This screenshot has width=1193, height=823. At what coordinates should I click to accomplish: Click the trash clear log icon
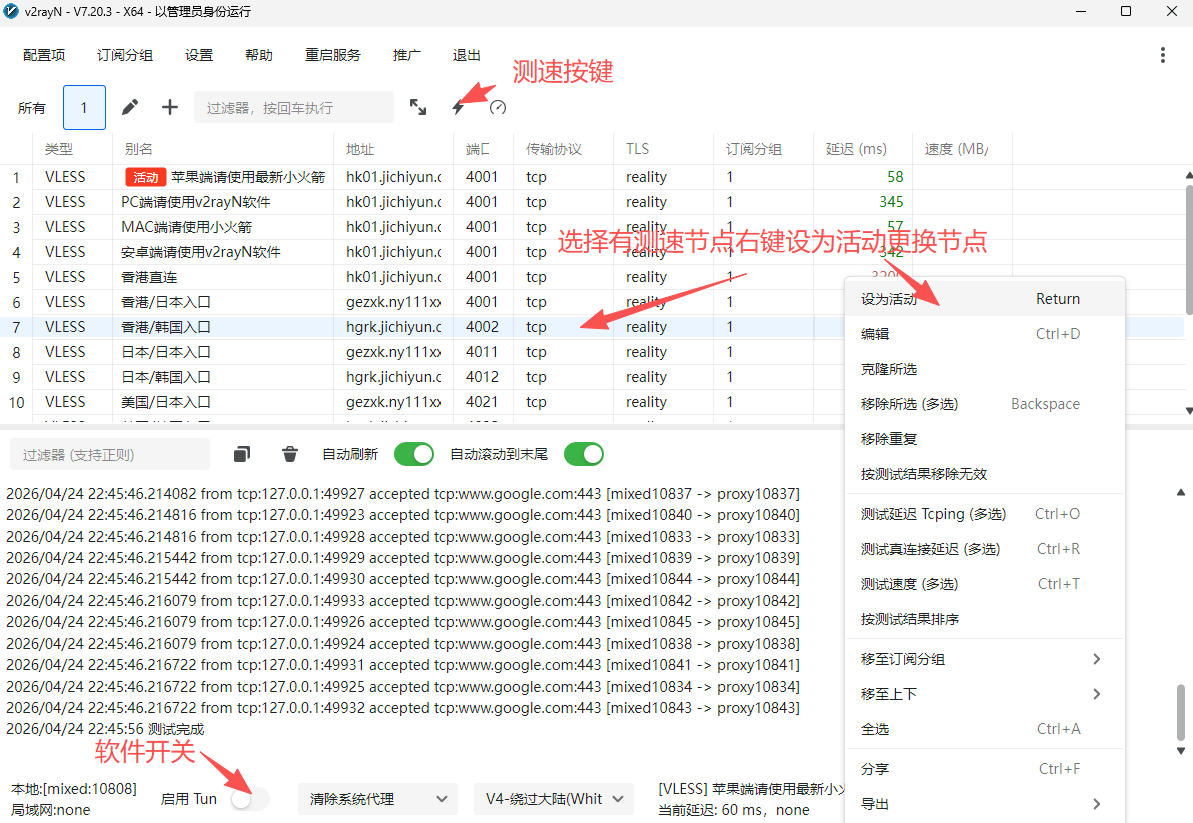(290, 454)
